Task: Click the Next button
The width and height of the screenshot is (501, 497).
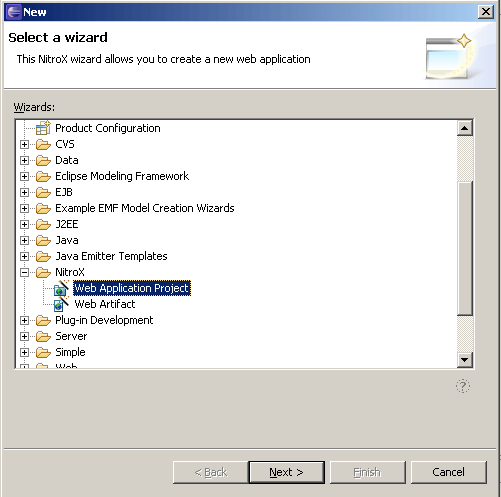Action: [x=286, y=472]
